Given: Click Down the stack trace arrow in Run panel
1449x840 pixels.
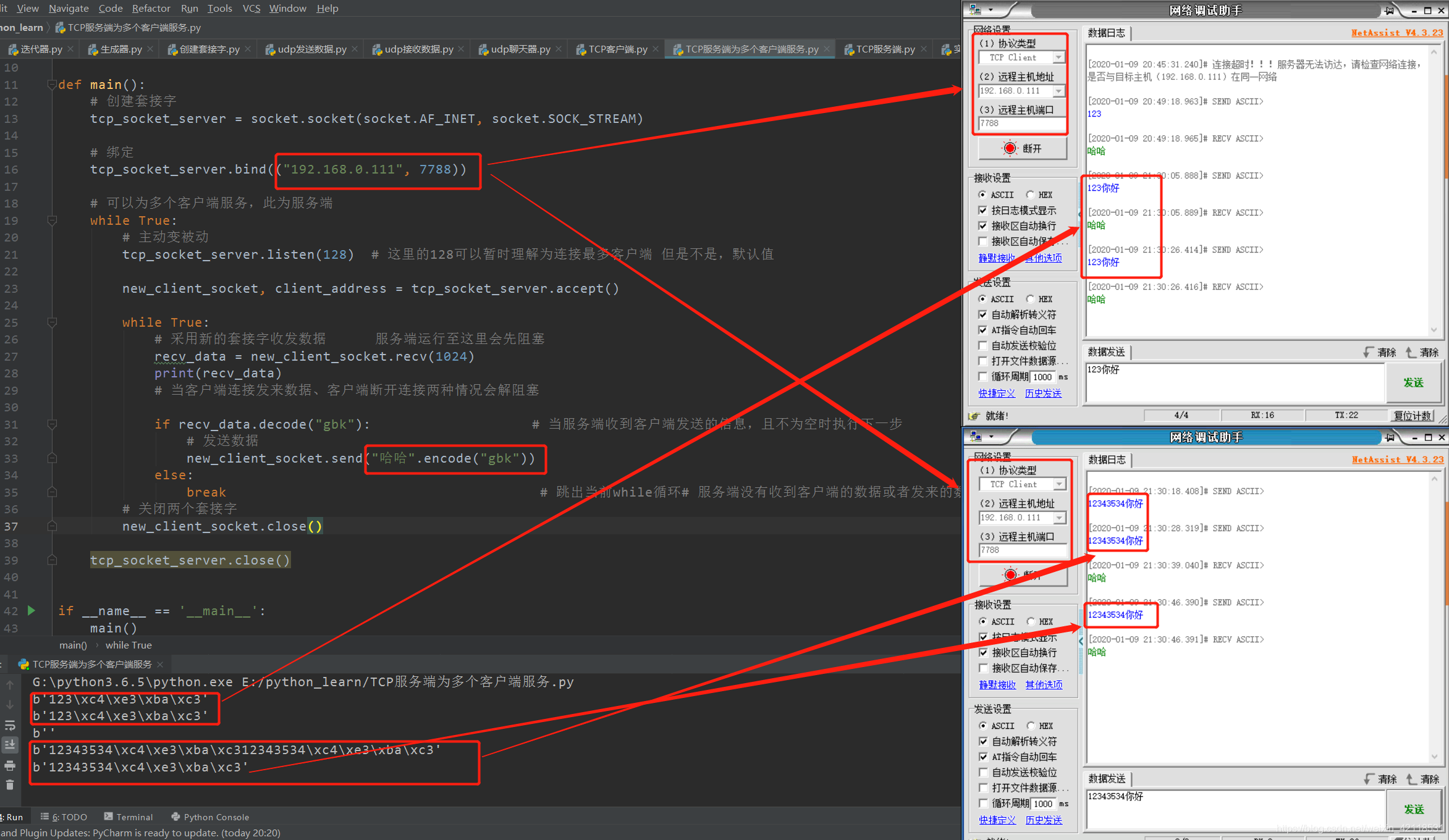Looking at the screenshot, I should (10, 704).
